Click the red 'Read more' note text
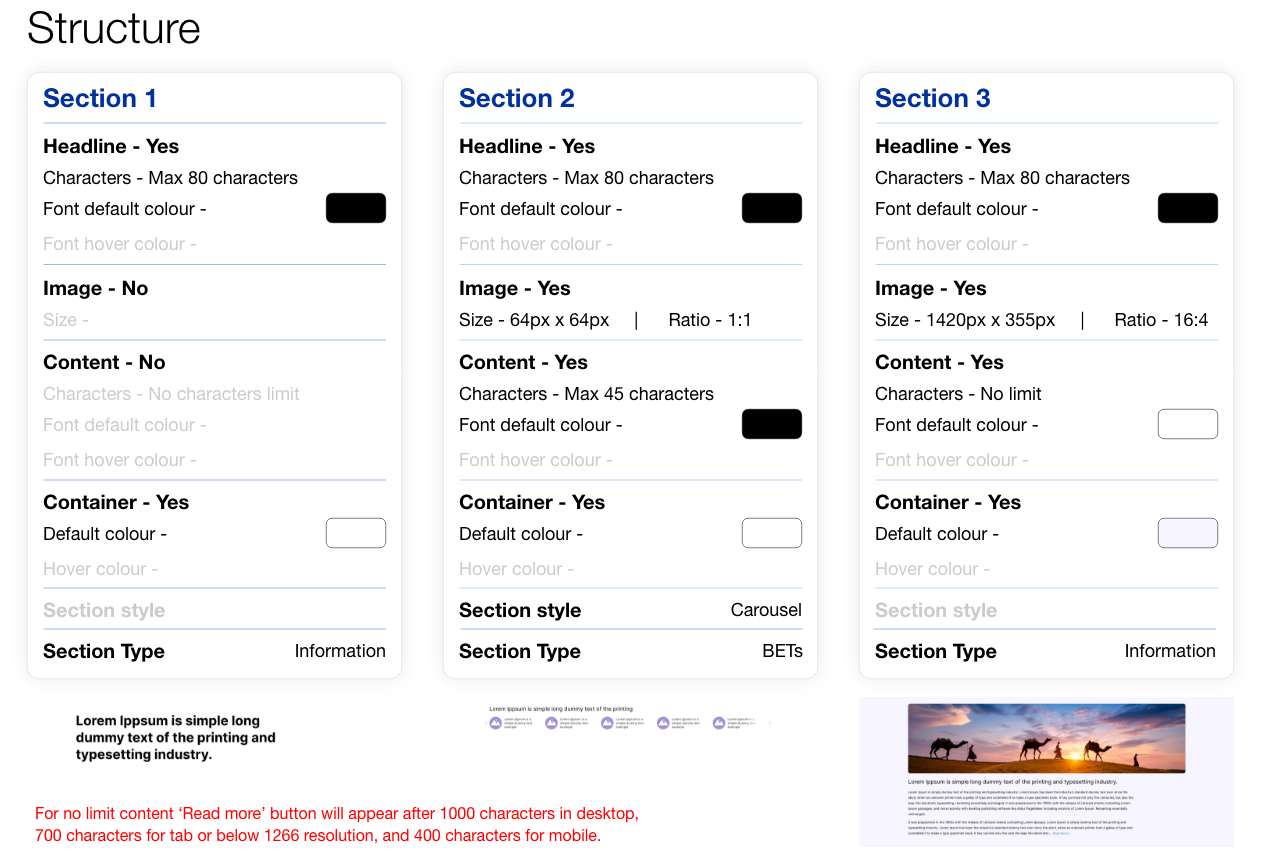Image resolution: width=1261 pixels, height=852 pixels. (x=336, y=824)
